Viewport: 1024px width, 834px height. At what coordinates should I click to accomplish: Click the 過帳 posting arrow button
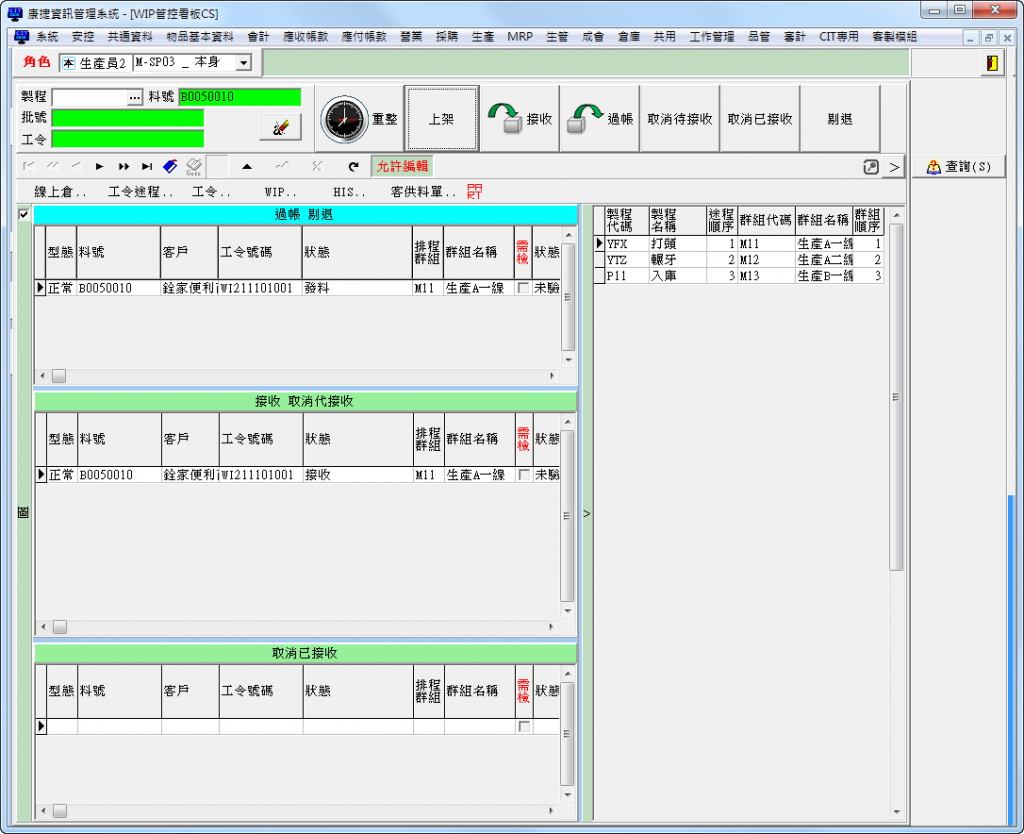coord(600,118)
